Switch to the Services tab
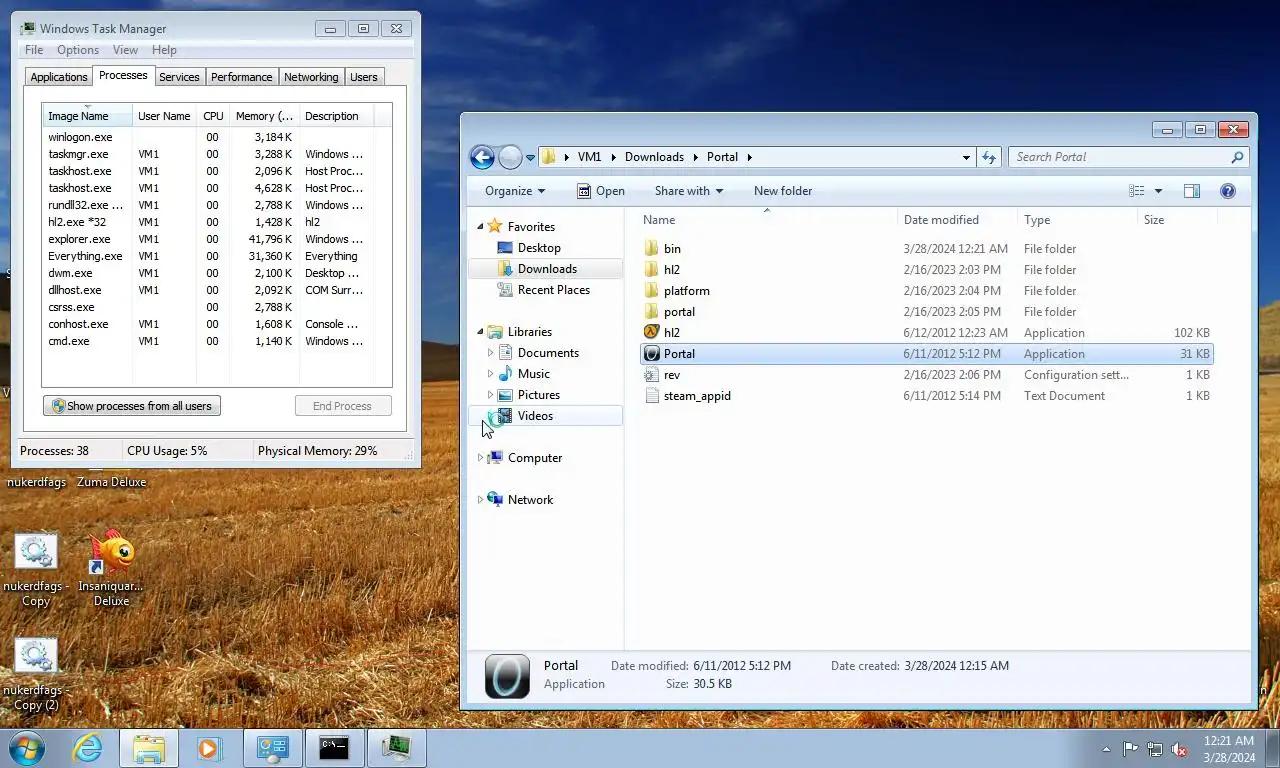Image resolution: width=1280 pixels, height=768 pixels. [x=180, y=77]
